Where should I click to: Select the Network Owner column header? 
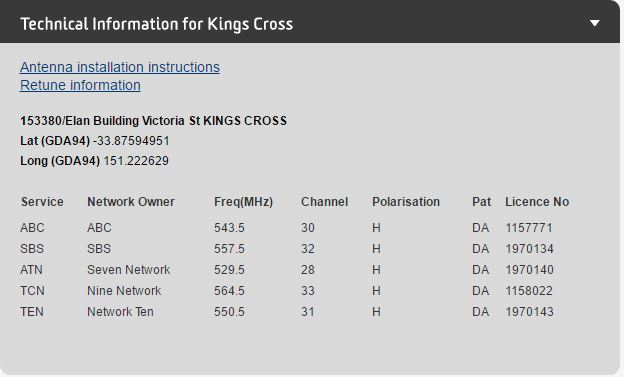(x=131, y=202)
